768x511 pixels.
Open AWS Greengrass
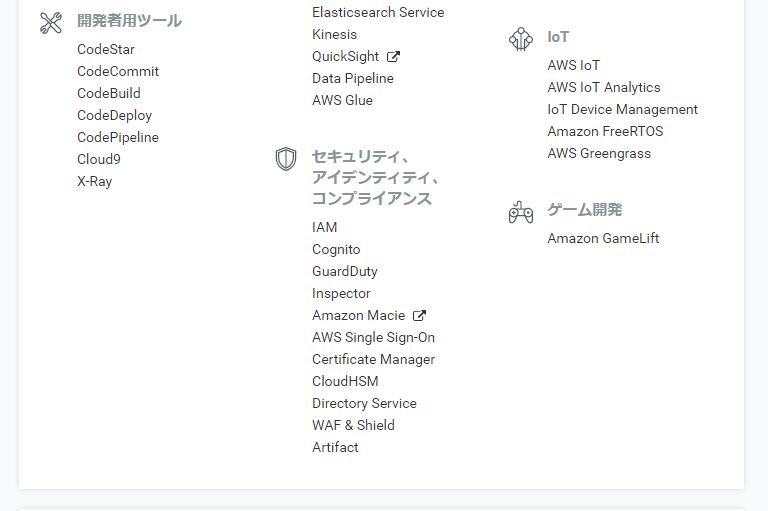(599, 154)
